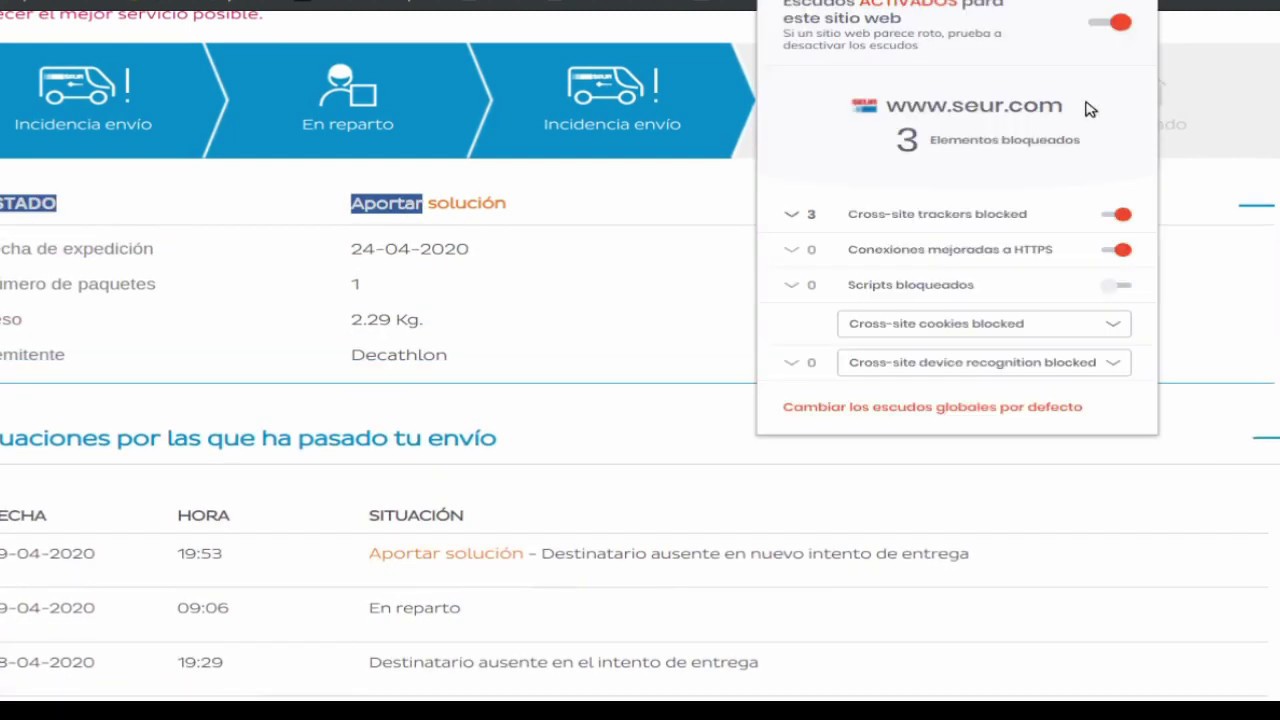Open the Cross-site cookies blocked dropdown
The height and width of the screenshot is (720, 1280).
click(984, 324)
